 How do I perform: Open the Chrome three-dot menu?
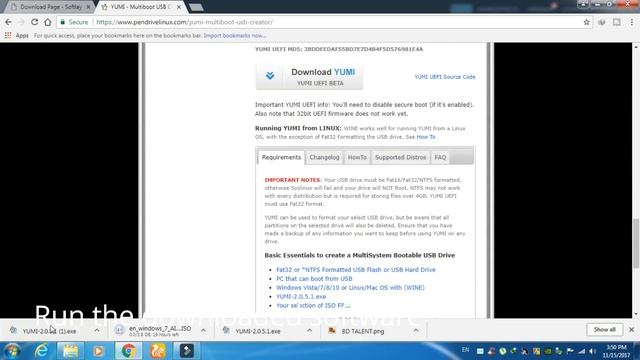[631, 22]
